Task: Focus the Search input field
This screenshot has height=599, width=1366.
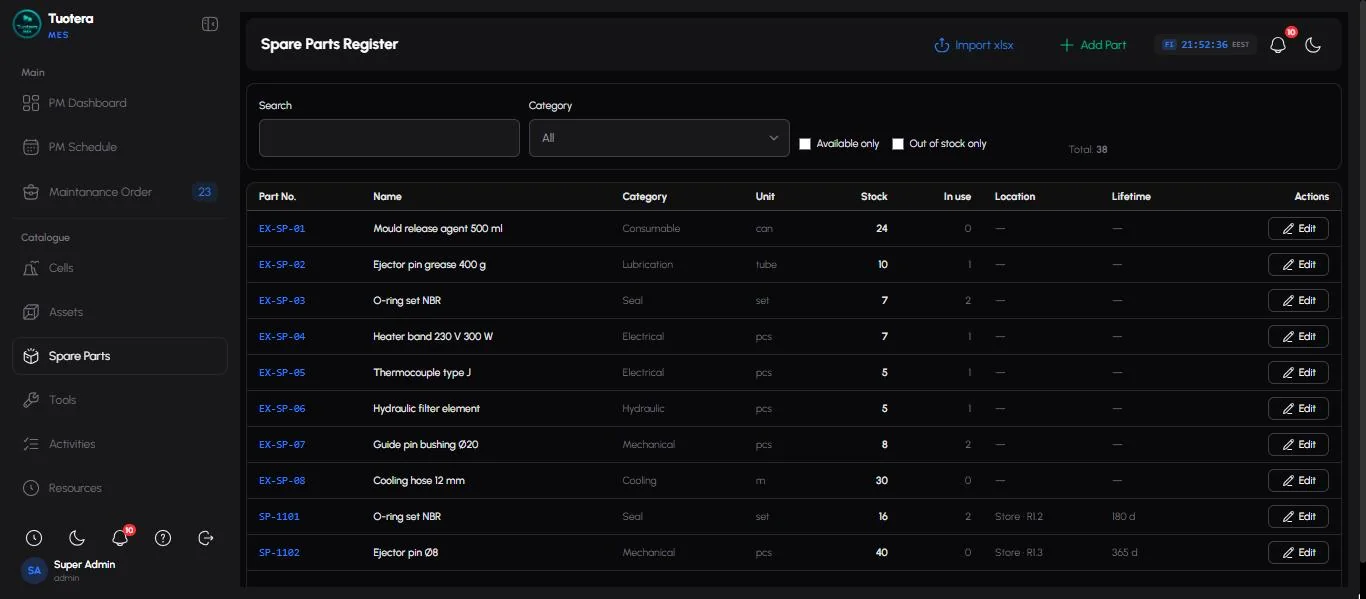Action: [389, 138]
